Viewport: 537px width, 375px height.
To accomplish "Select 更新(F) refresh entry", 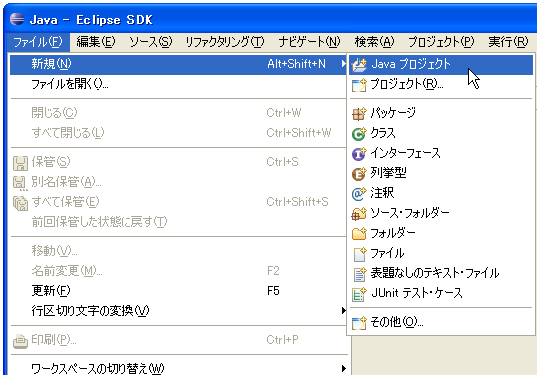I will click(x=178, y=291).
